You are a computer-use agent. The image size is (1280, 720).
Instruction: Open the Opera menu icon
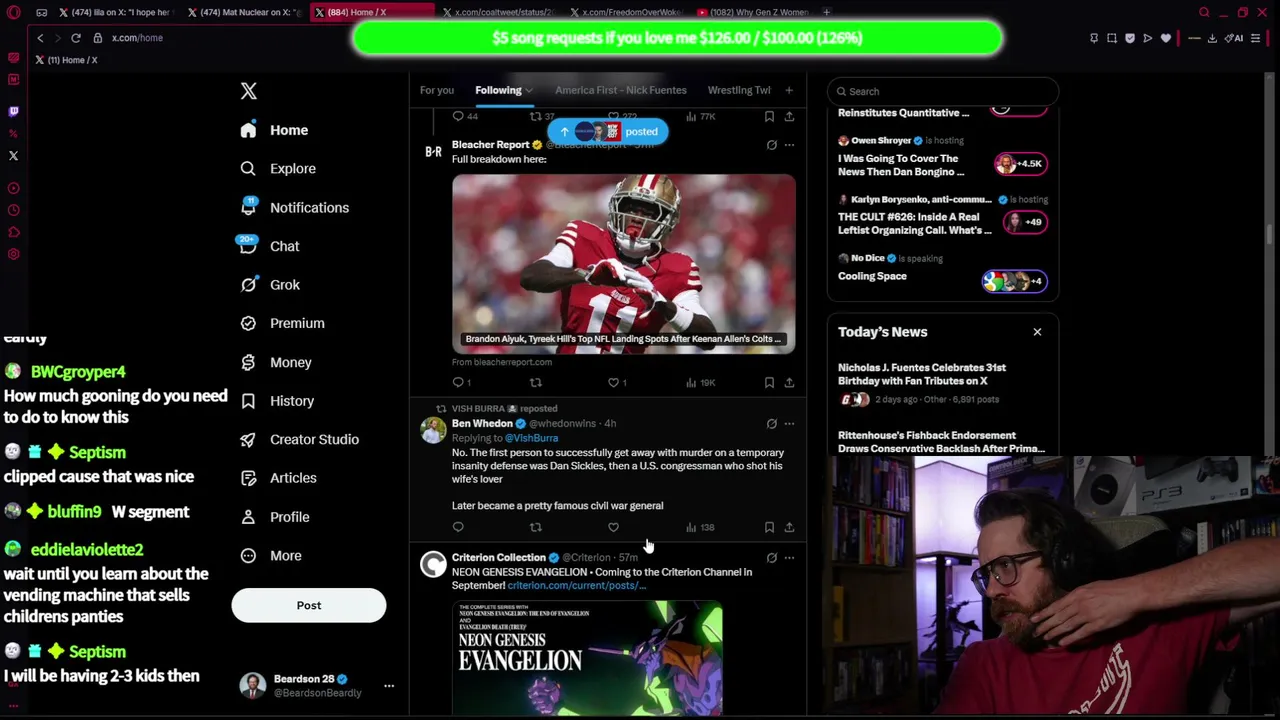13,12
